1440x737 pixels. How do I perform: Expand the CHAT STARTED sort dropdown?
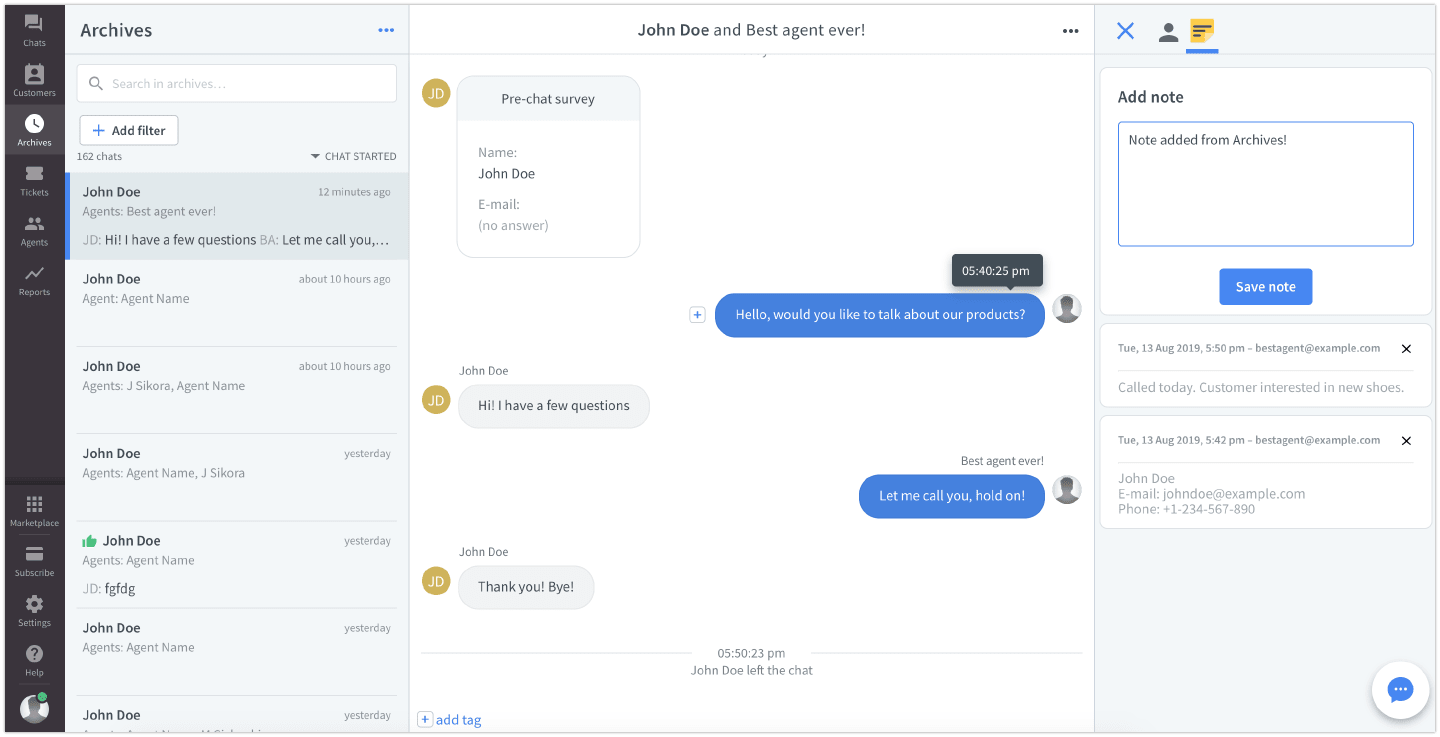(x=353, y=156)
